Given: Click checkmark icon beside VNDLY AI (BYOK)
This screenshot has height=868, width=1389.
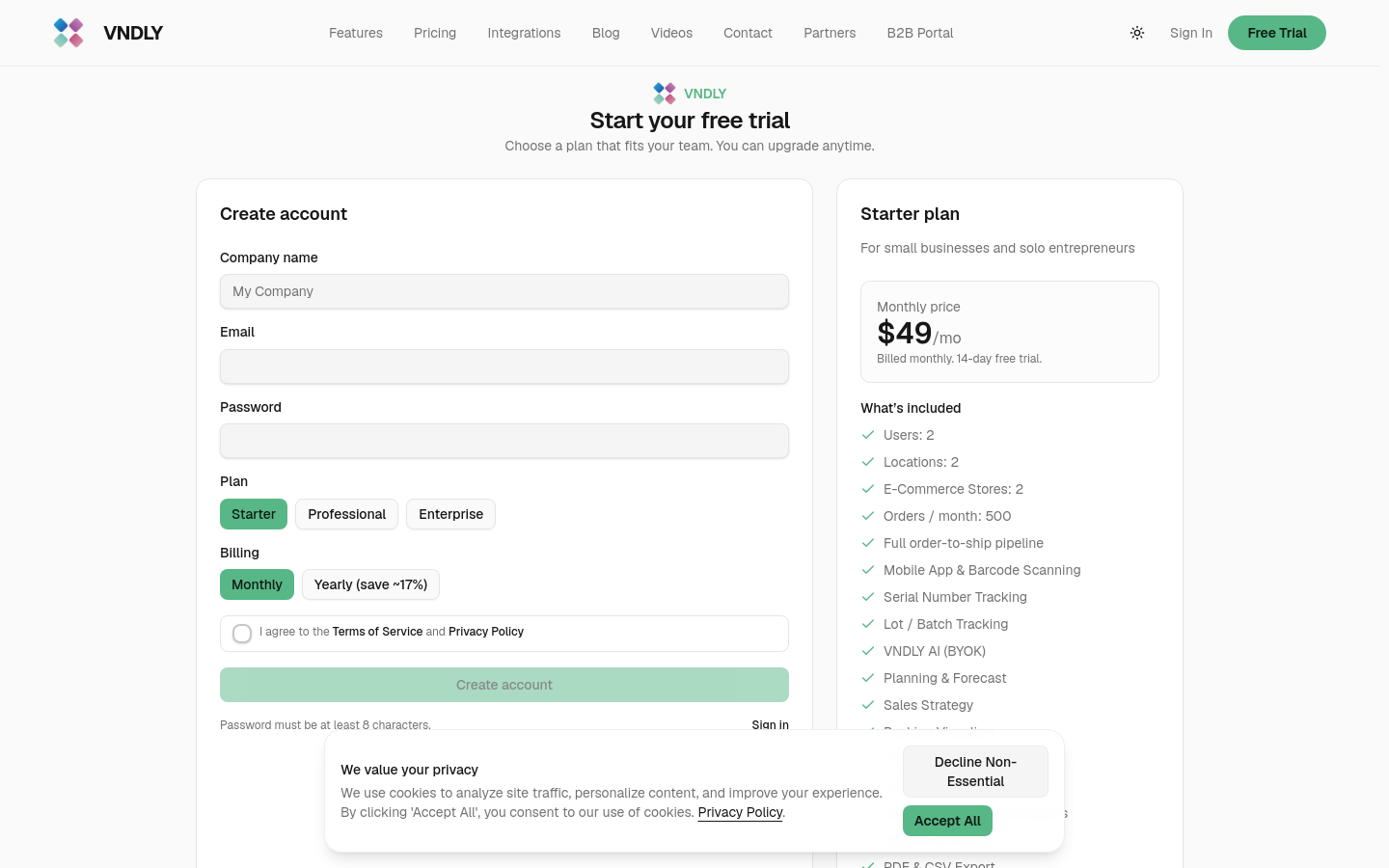Looking at the screenshot, I should point(868,651).
